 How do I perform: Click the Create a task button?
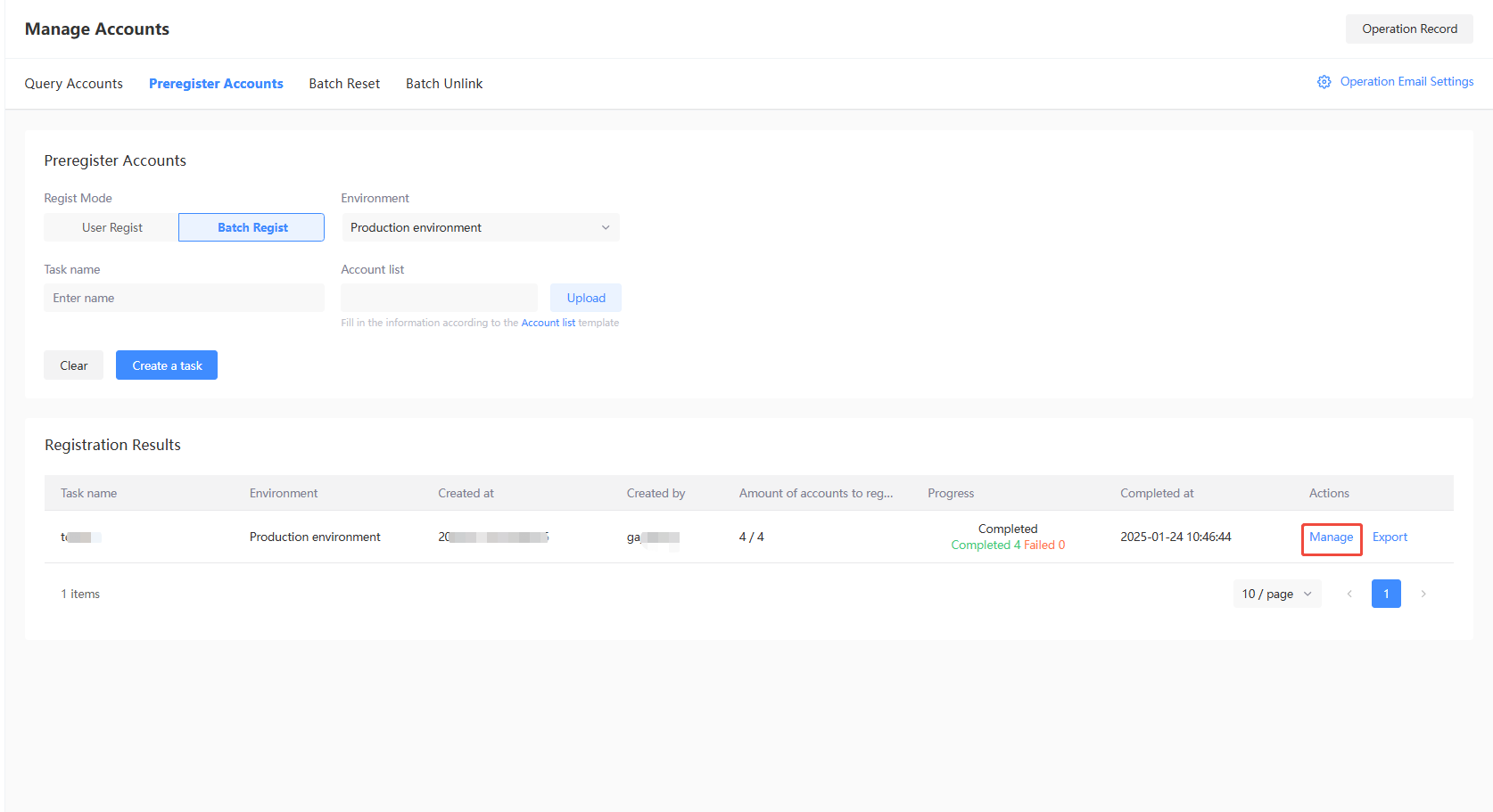167,365
